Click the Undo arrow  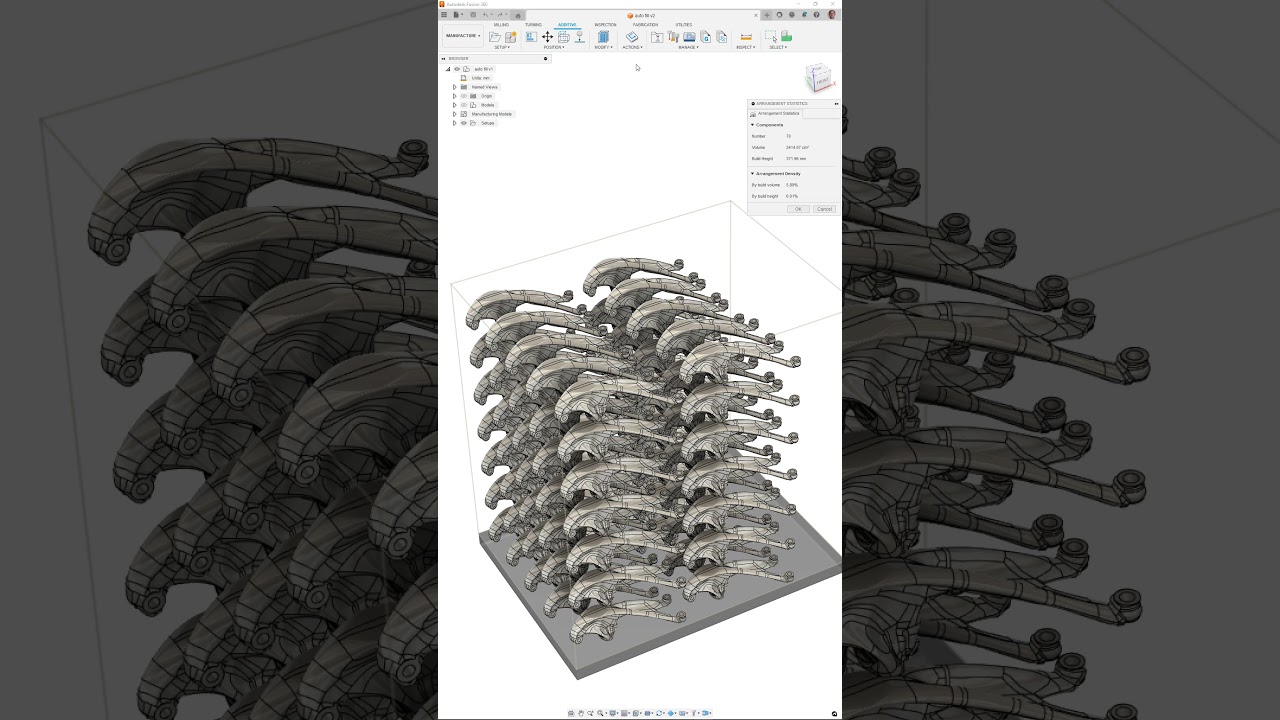[x=485, y=15]
